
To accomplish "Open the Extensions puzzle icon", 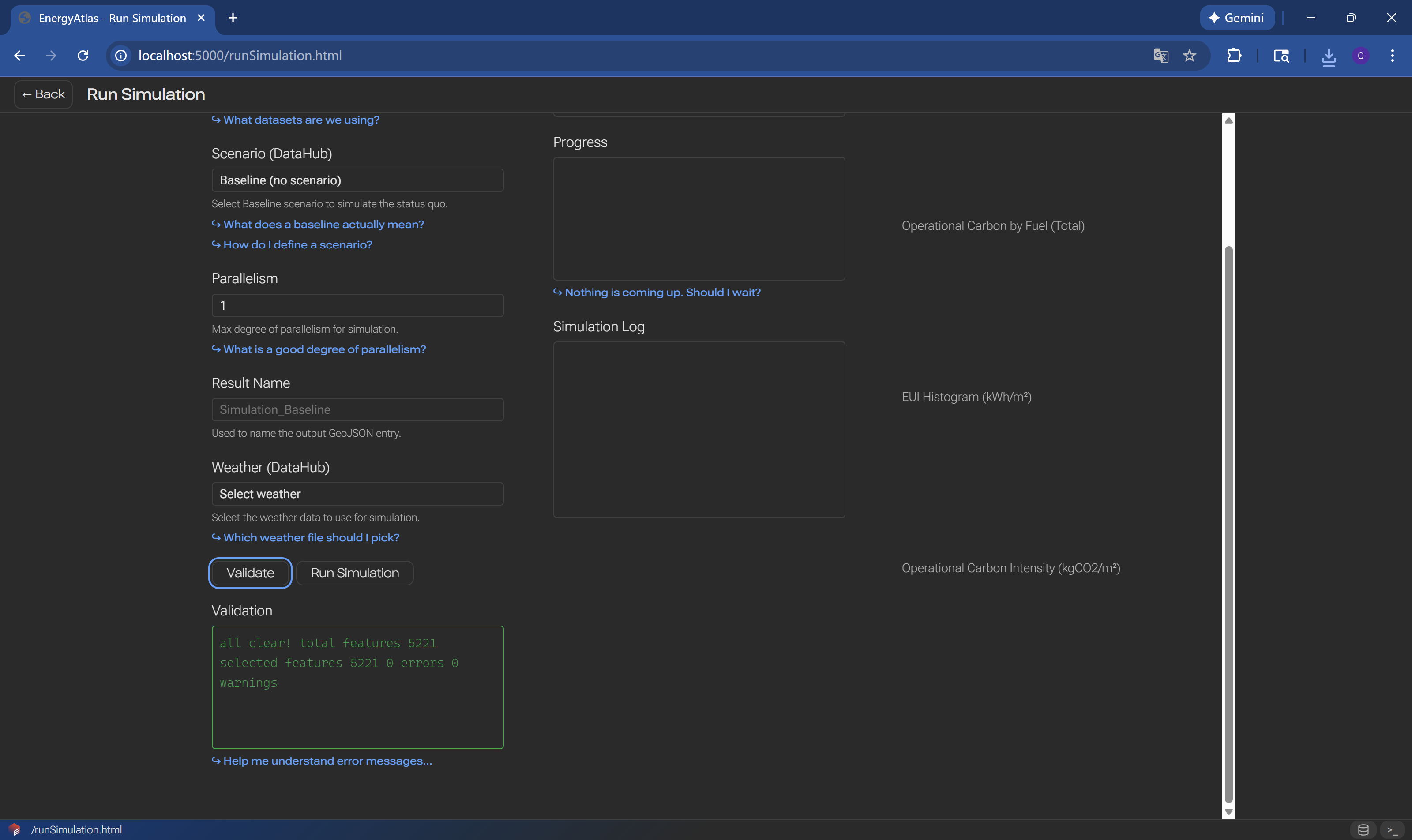I will (1234, 56).
